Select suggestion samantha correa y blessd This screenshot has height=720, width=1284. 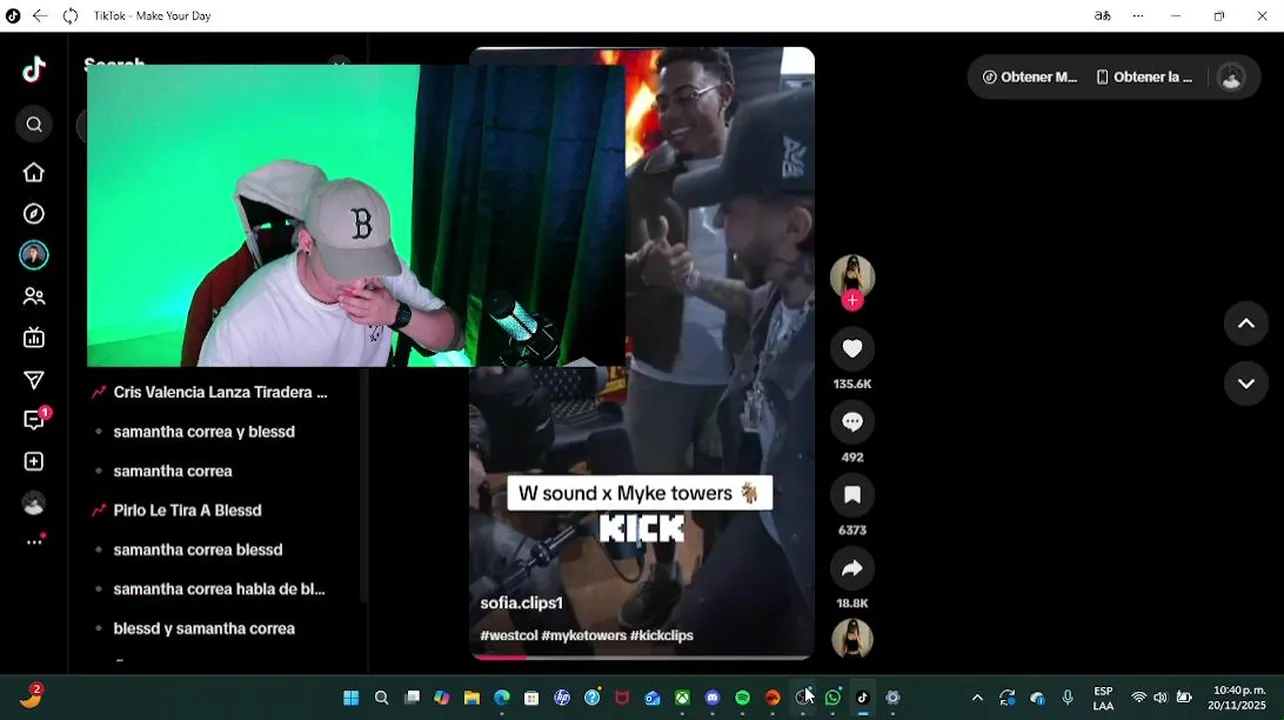204,432
